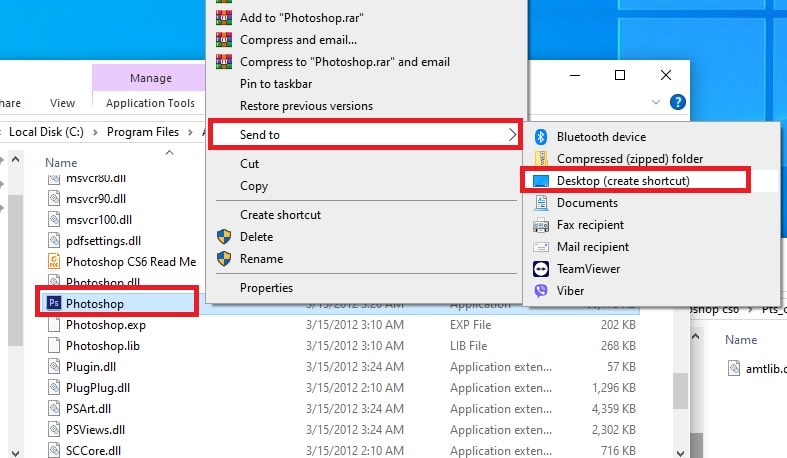Open the View ribbon tab
787x458 pixels.
pos(62,103)
